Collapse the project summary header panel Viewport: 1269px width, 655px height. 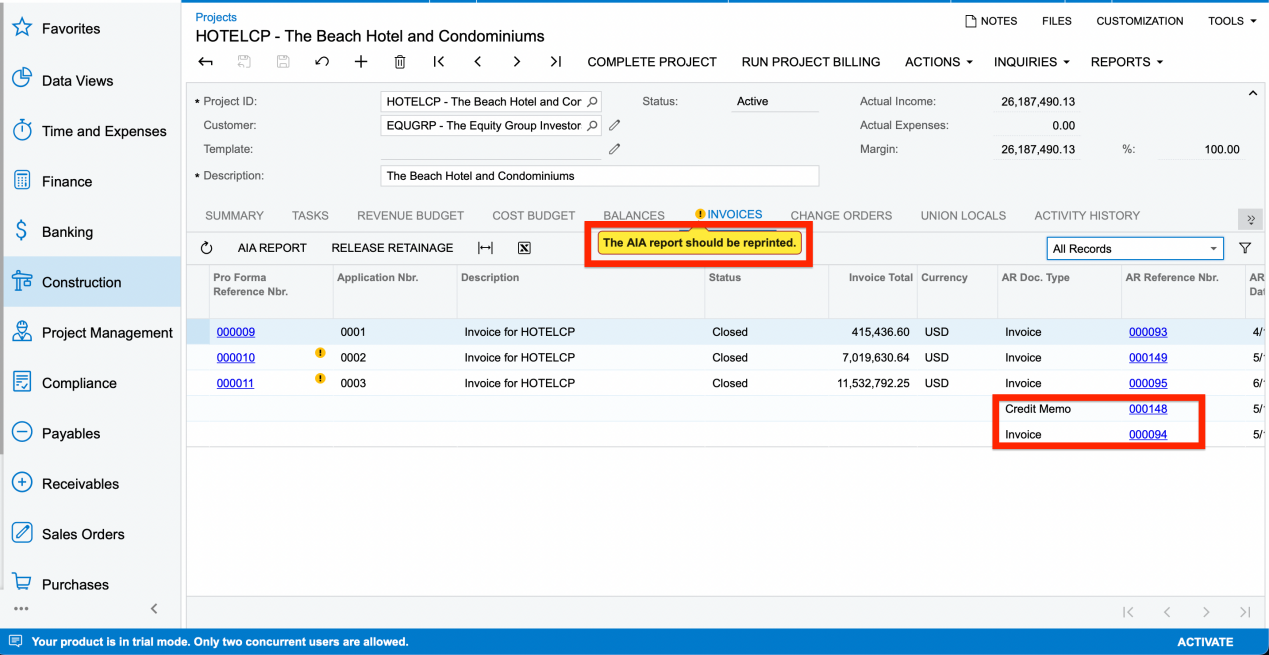tap(1253, 93)
